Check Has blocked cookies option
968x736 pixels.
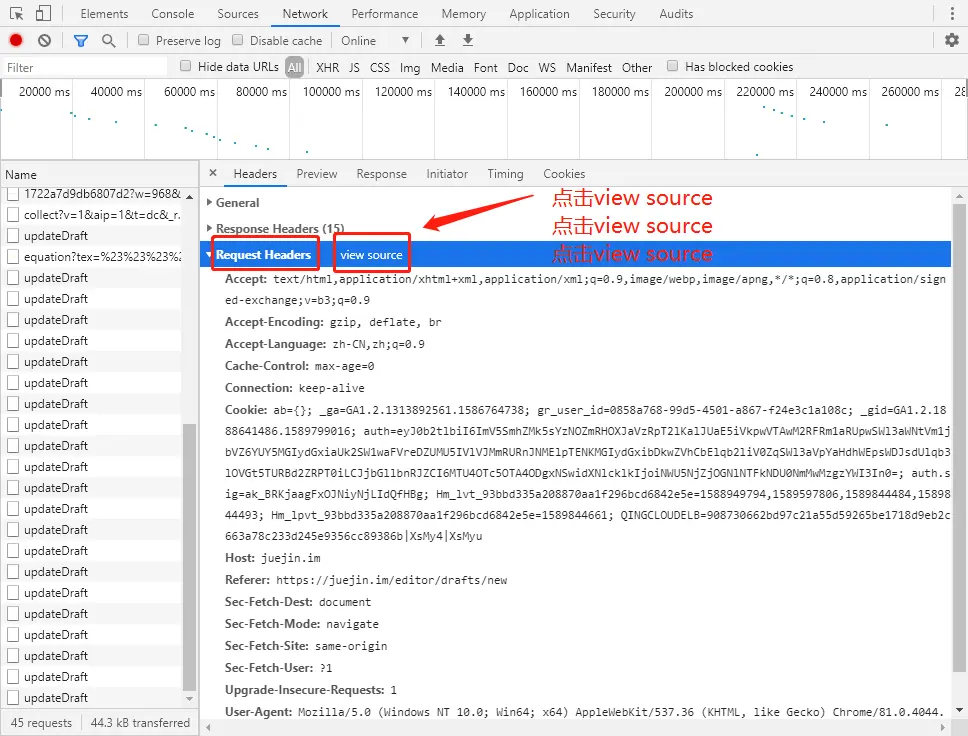click(672, 65)
